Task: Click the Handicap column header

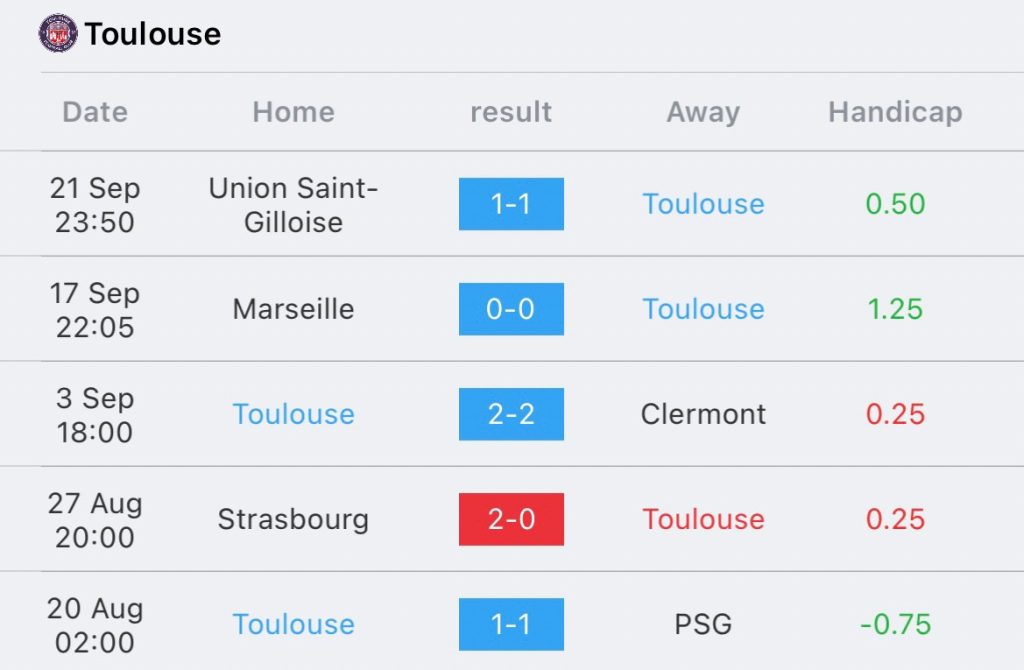Action: point(895,112)
